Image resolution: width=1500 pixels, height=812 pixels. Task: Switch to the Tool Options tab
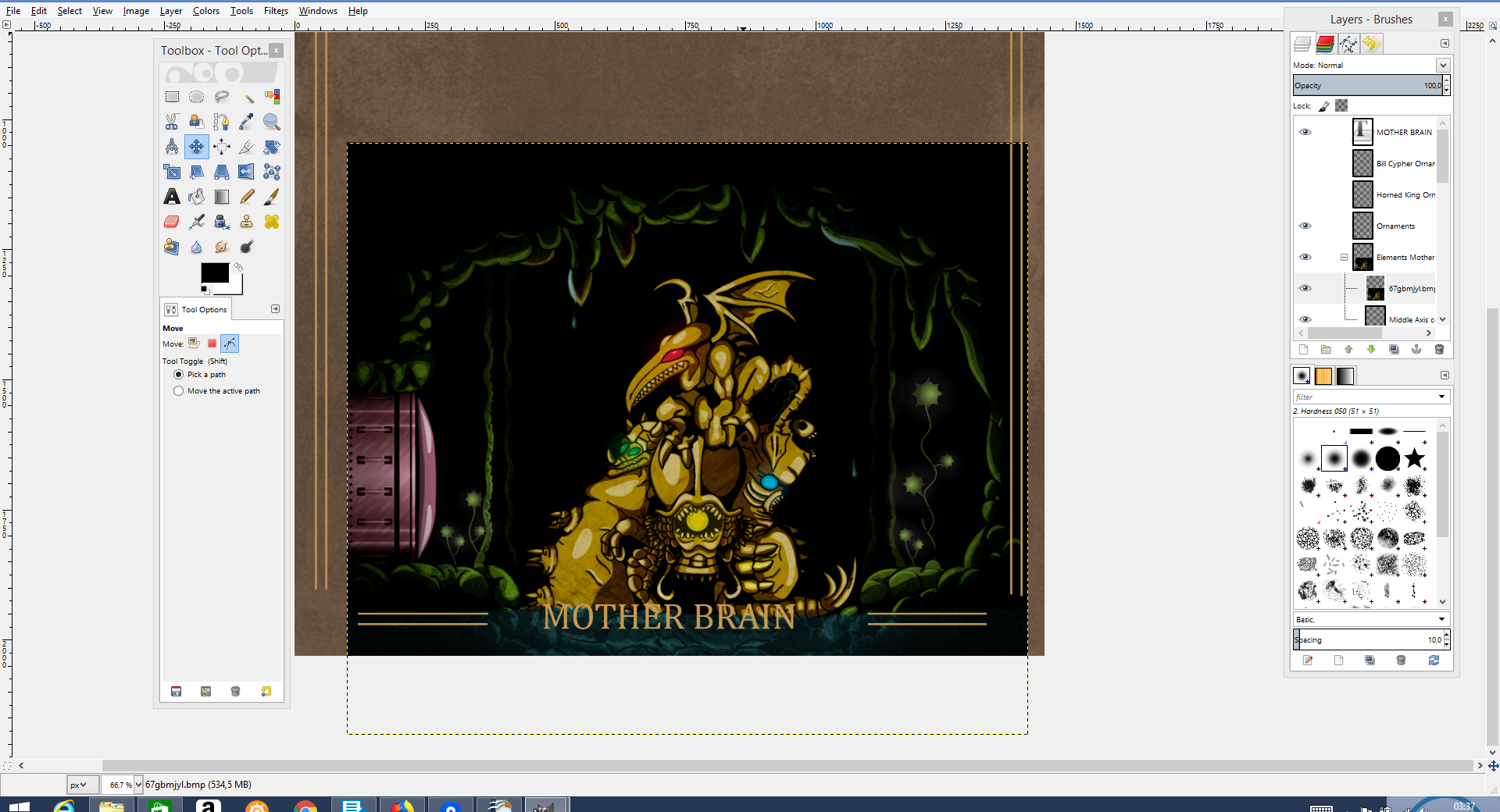[197, 309]
